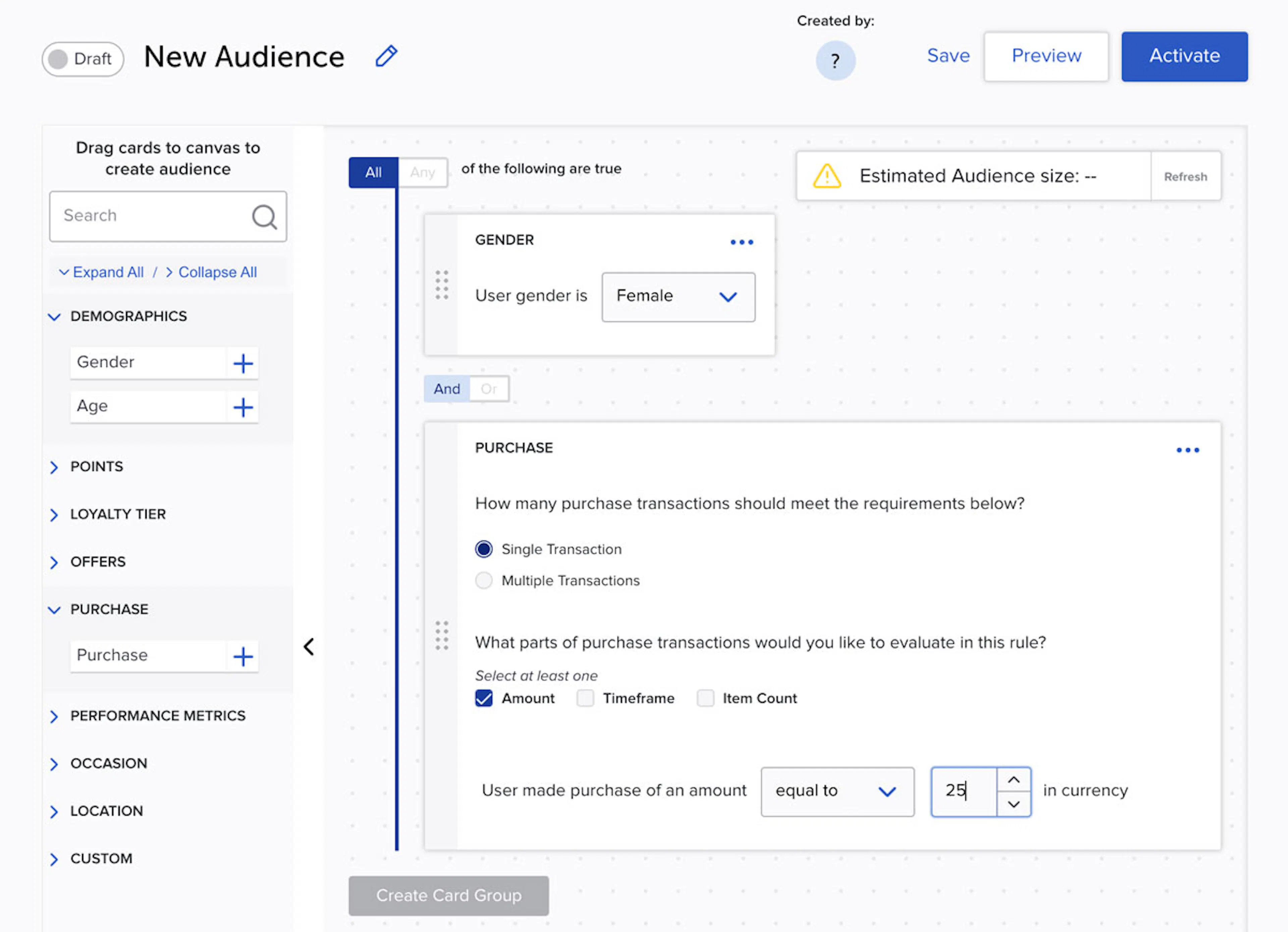
Task: Expand the Performance Metrics section
Action: pos(54,717)
